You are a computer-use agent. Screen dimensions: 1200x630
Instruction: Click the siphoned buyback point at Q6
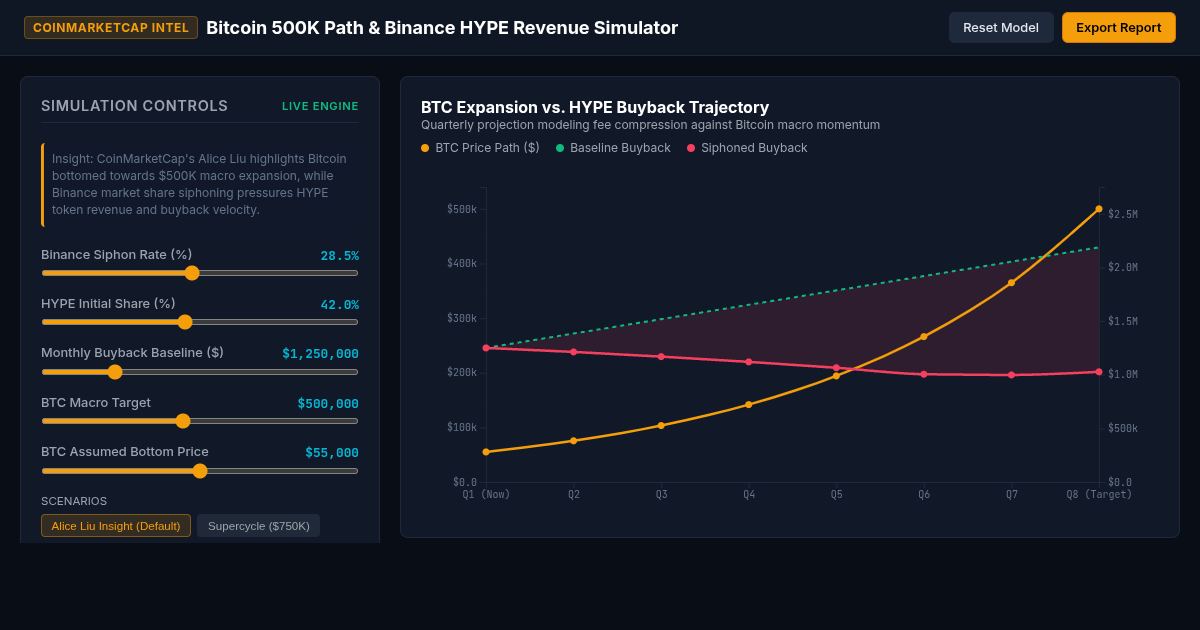tap(924, 374)
